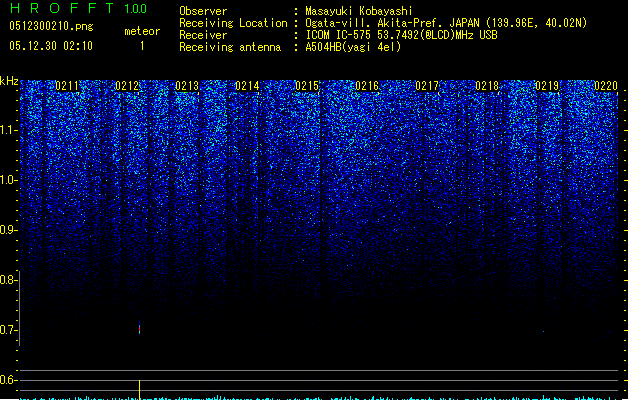Click the meteor count value 1
The image size is (629, 400).
click(x=142, y=46)
